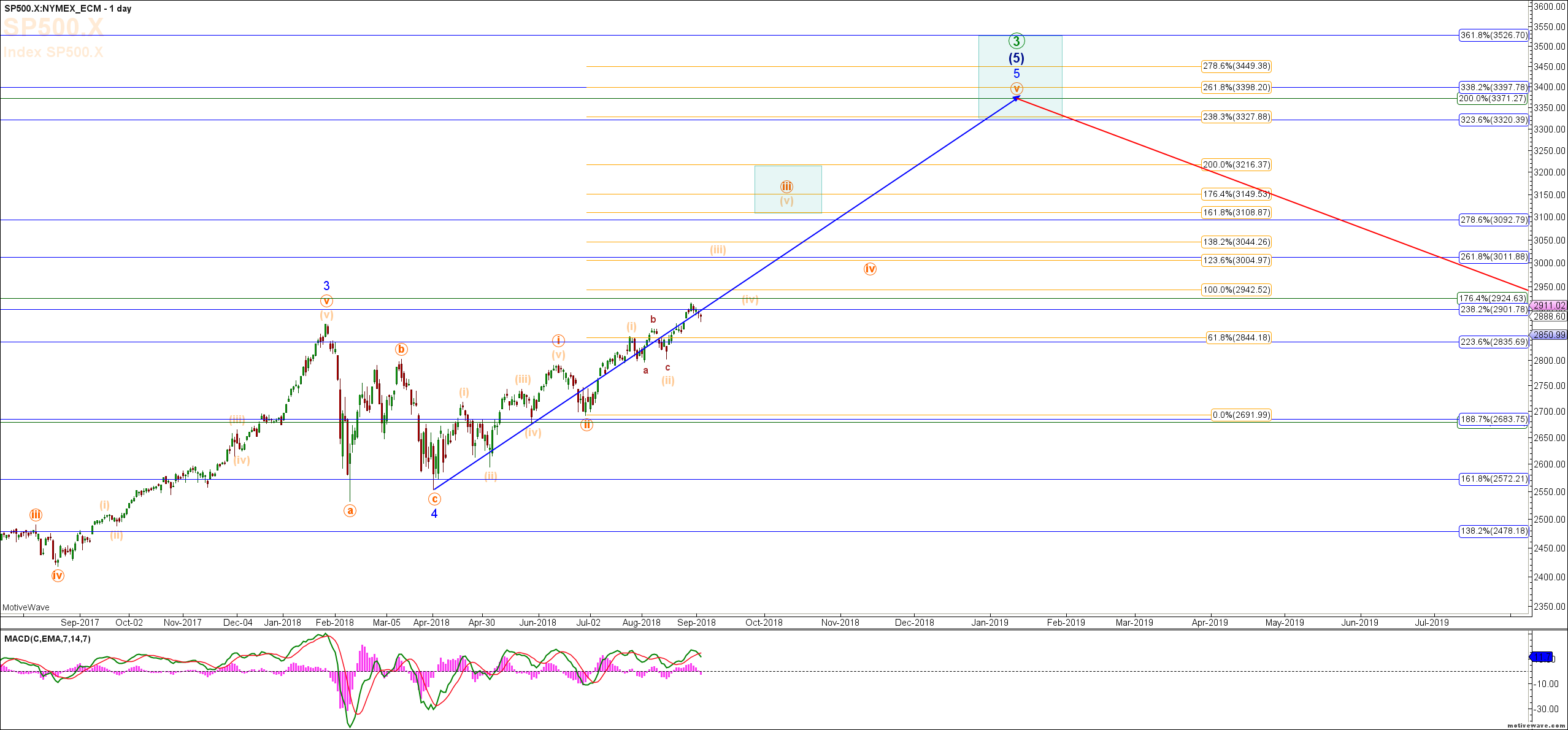
Task: Select the blue (5) wave label
Action: [1016, 58]
